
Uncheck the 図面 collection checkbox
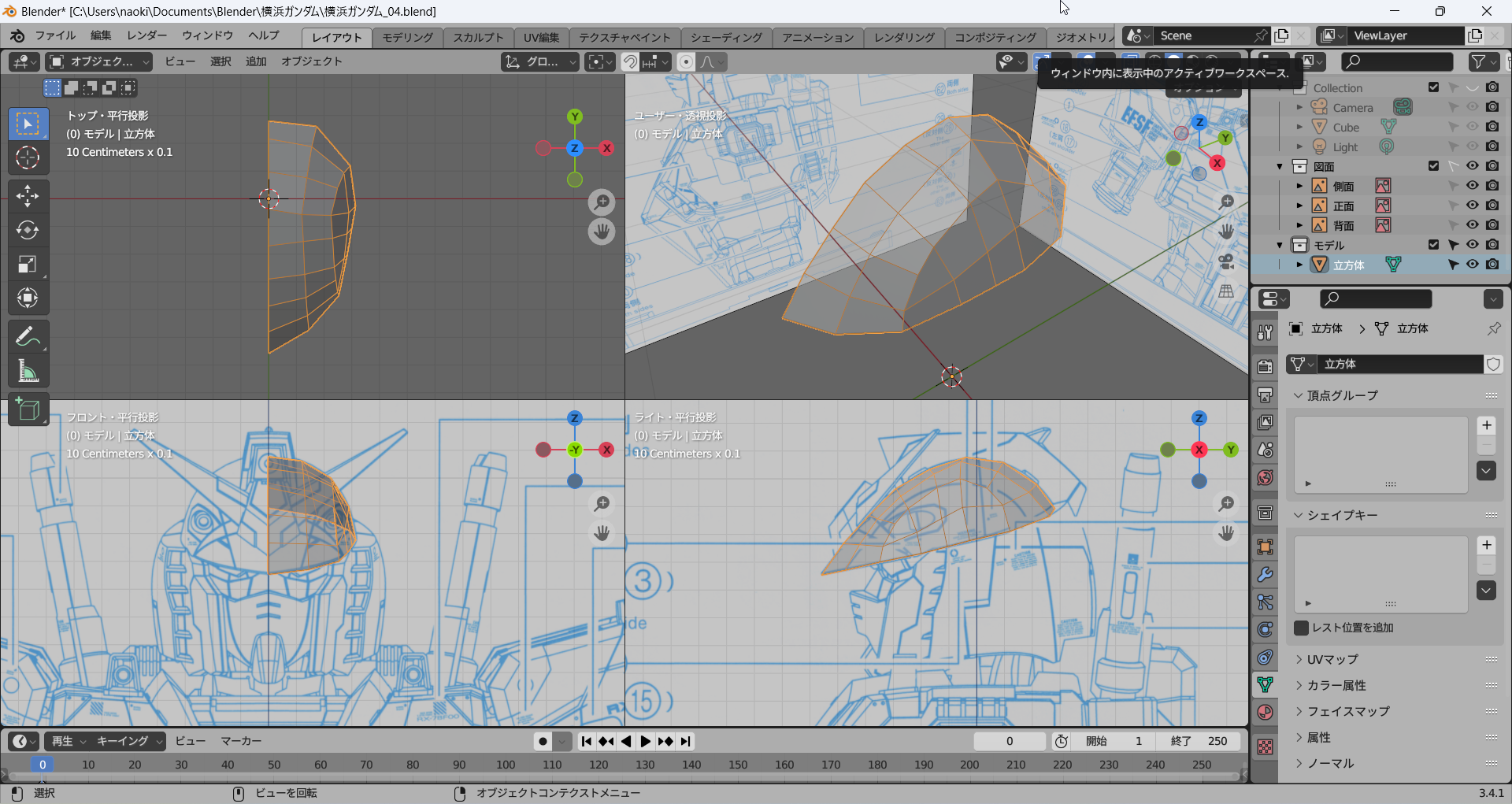click(x=1433, y=166)
